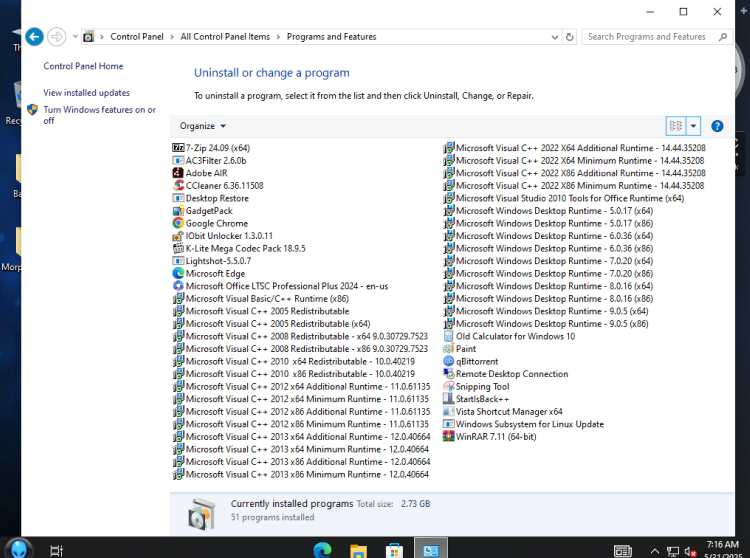
Task: Select AC3Filter 2.6.0b entry
Action: click(210, 160)
